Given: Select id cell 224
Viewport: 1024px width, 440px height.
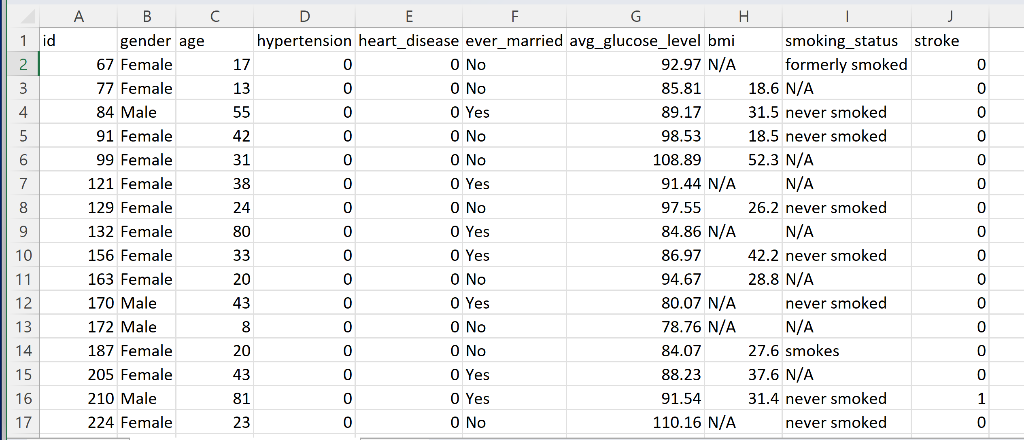Looking at the screenshot, I should (78, 422).
